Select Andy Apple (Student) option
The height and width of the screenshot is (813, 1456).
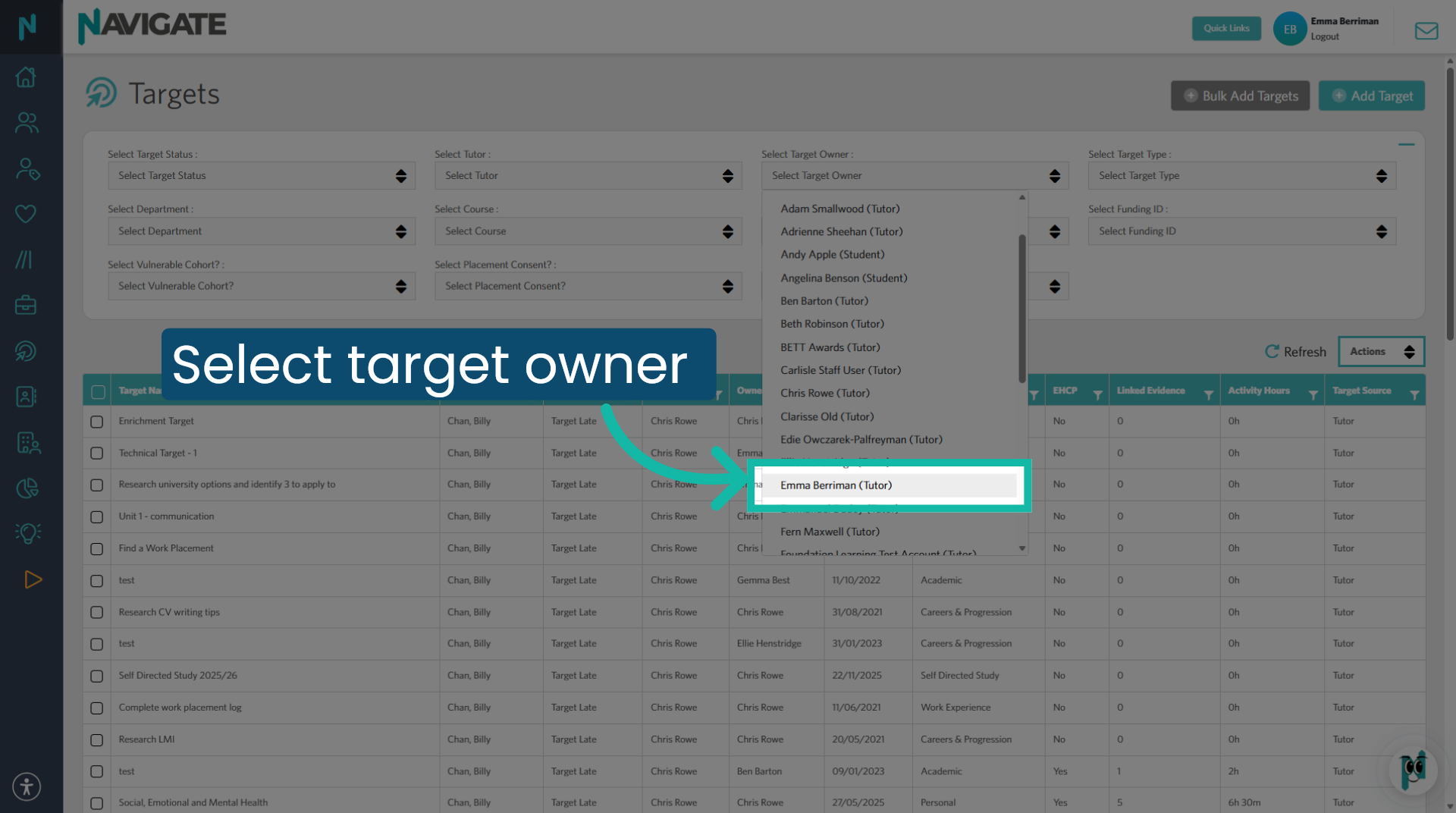point(890,255)
